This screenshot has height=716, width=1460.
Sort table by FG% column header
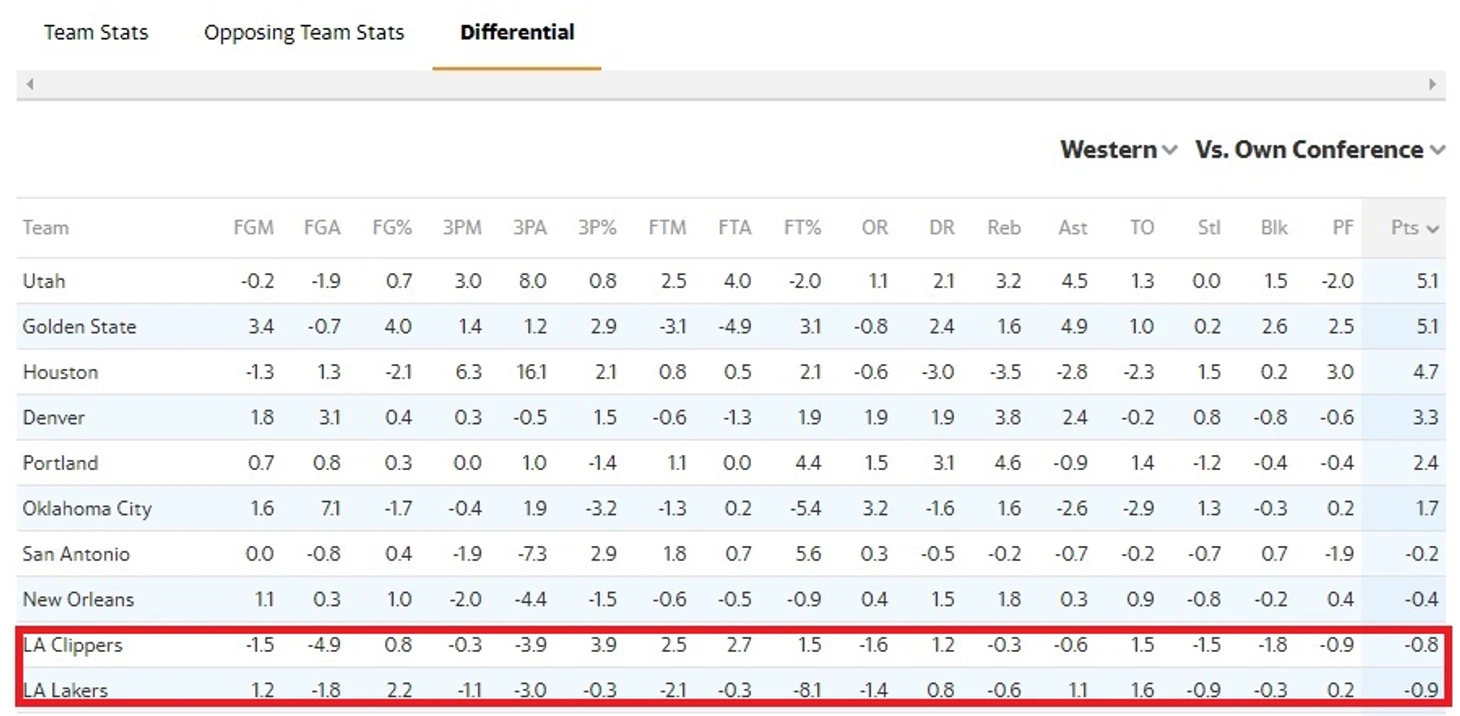[x=392, y=228]
